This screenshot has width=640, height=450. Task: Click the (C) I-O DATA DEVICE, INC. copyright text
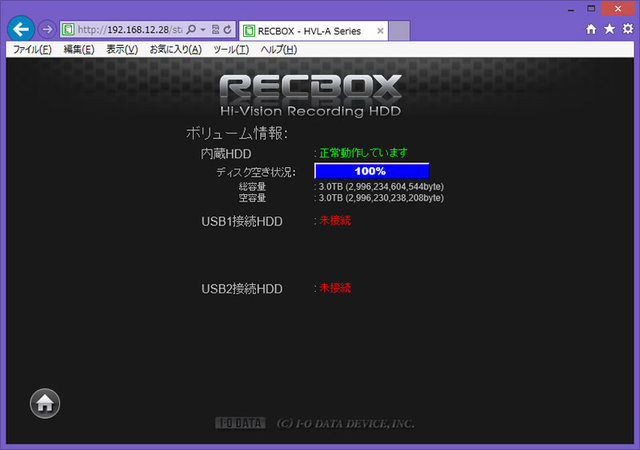pos(345,423)
